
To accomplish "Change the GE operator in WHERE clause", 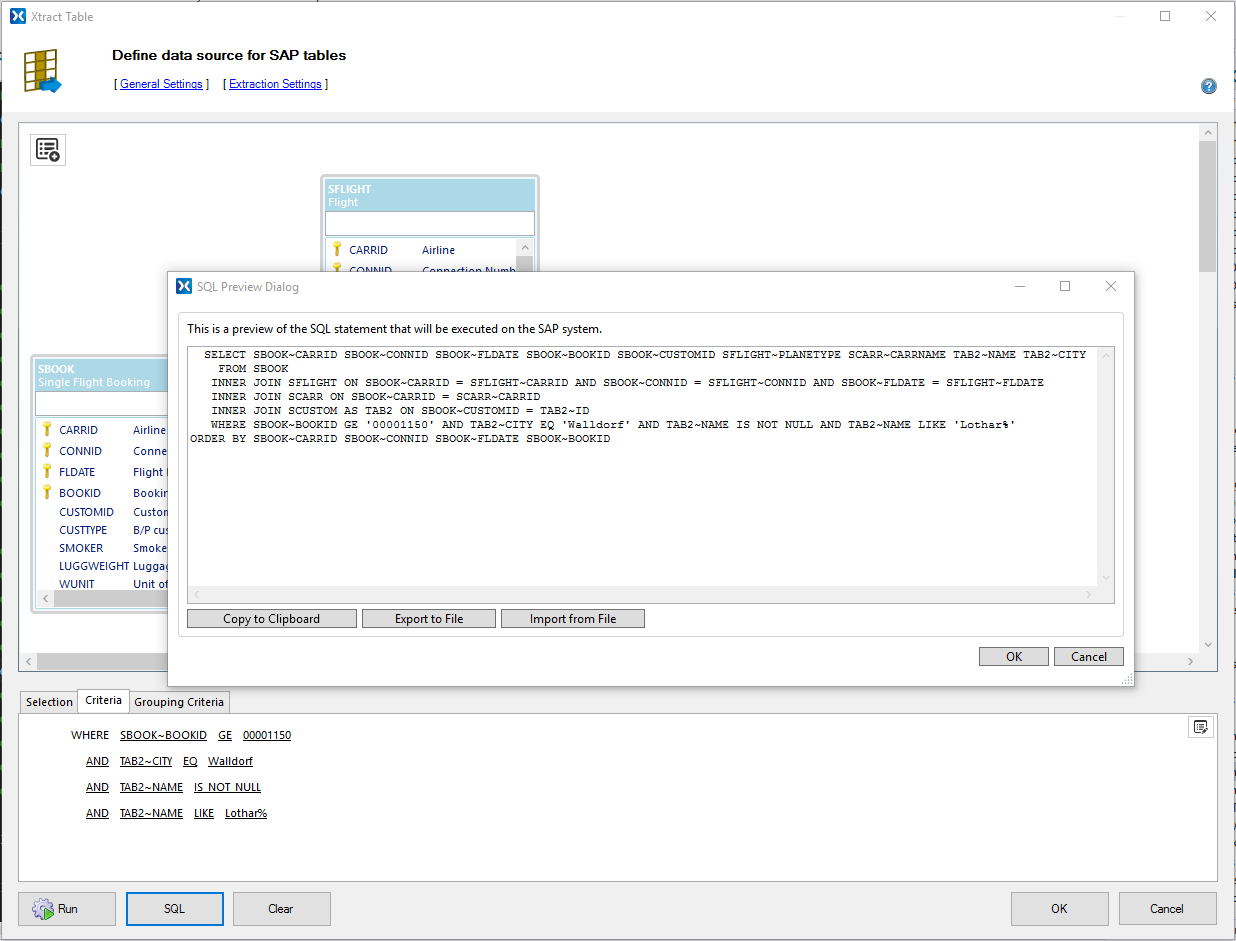I will click(x=225, y=735).
